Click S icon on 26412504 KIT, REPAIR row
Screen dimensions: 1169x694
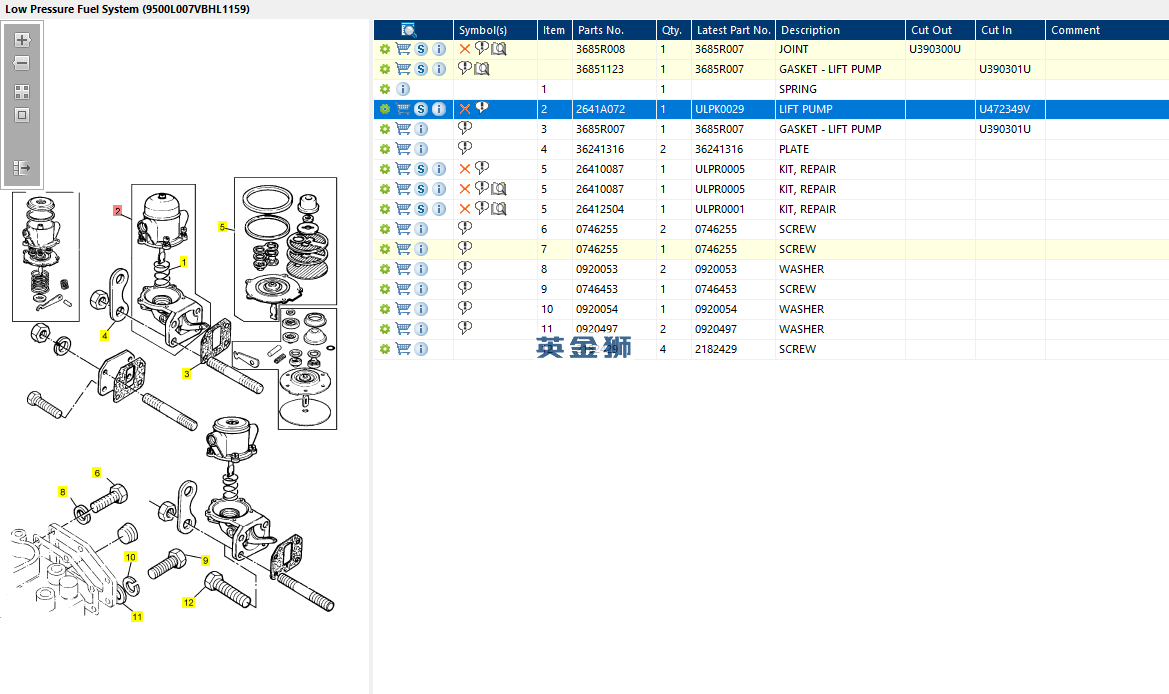[421, 209]
